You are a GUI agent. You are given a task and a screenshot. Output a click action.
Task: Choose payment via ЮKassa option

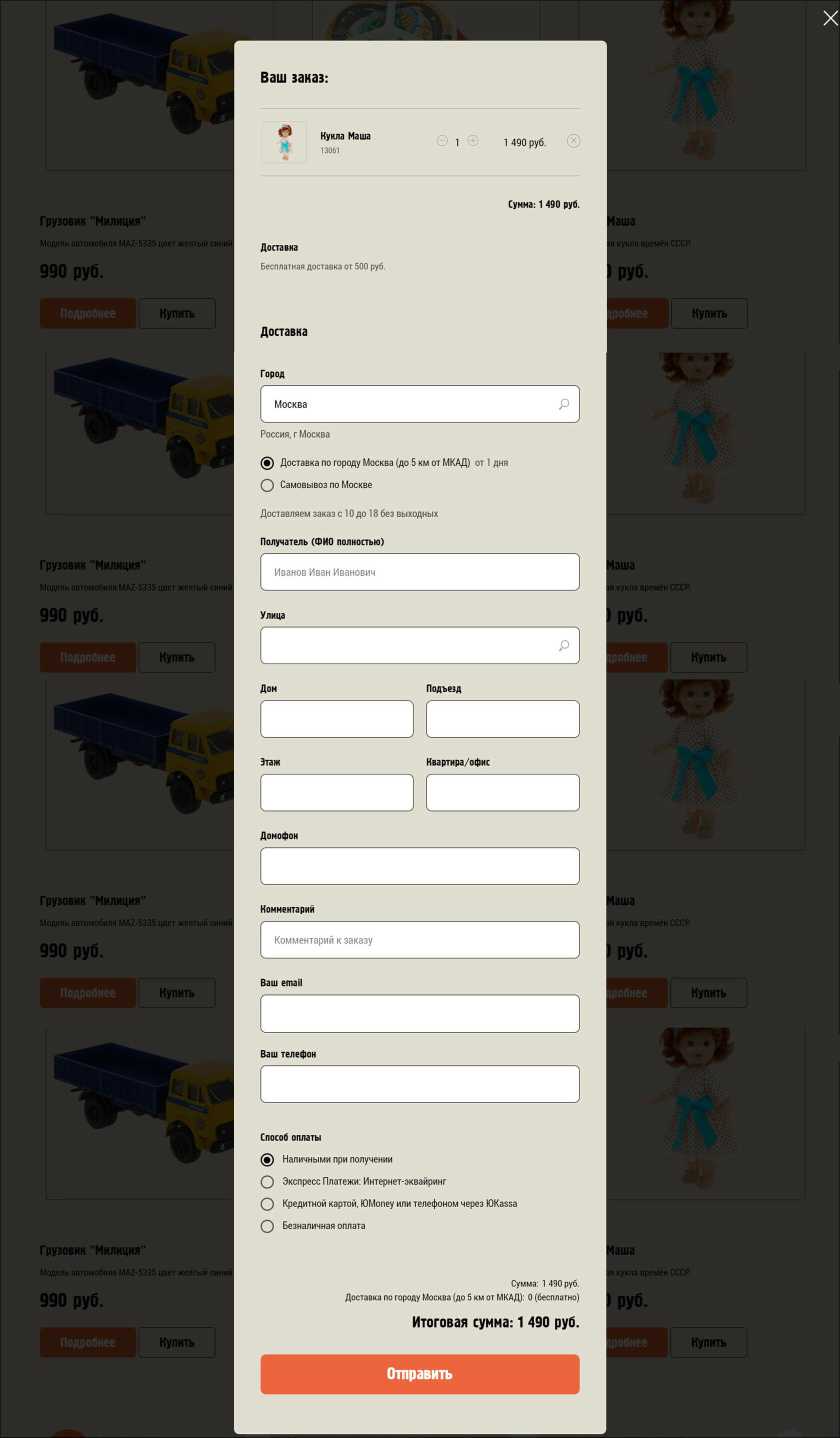(x=267, y=1204)
